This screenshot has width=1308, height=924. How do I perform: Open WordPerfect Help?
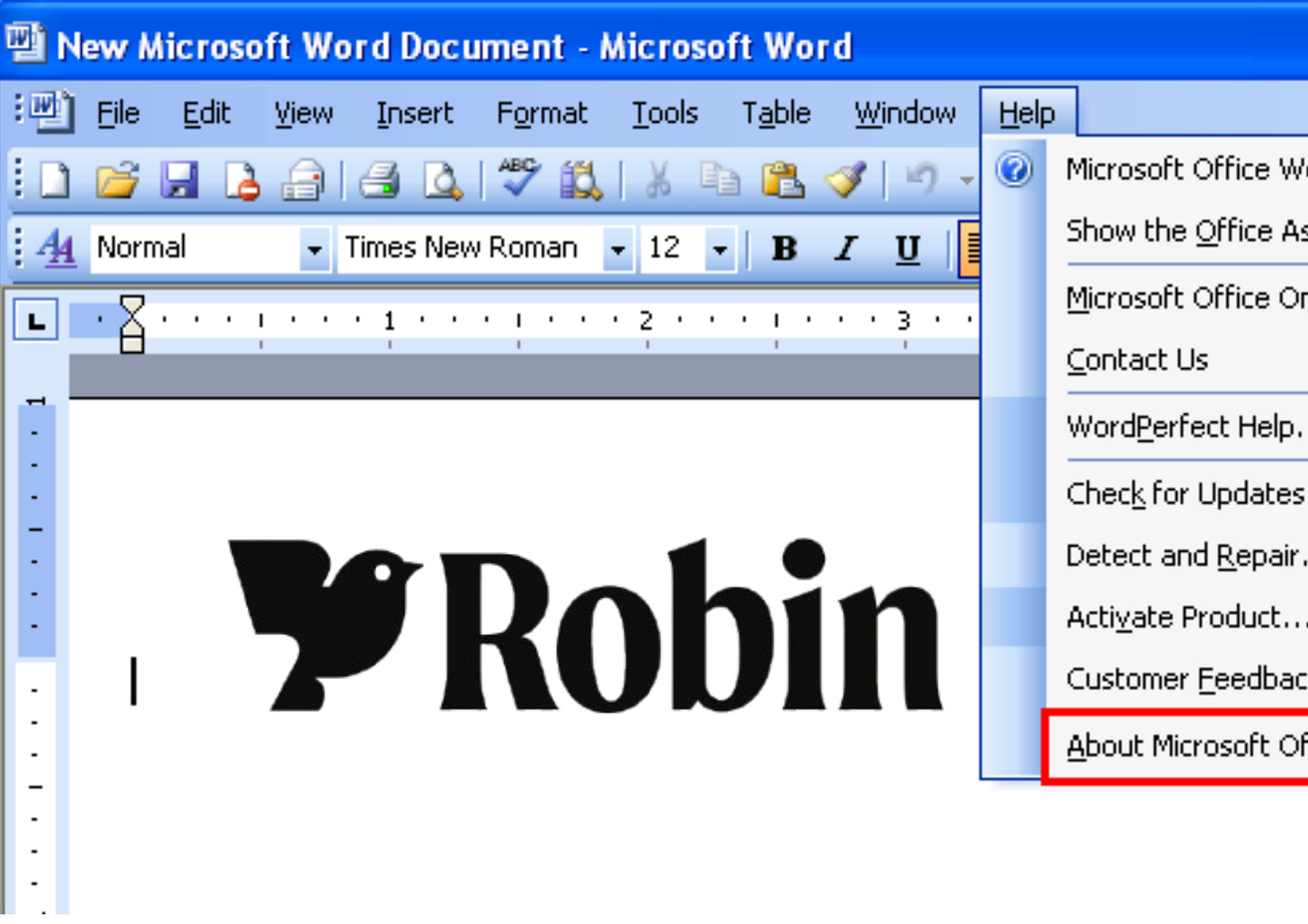point(1177,426)
